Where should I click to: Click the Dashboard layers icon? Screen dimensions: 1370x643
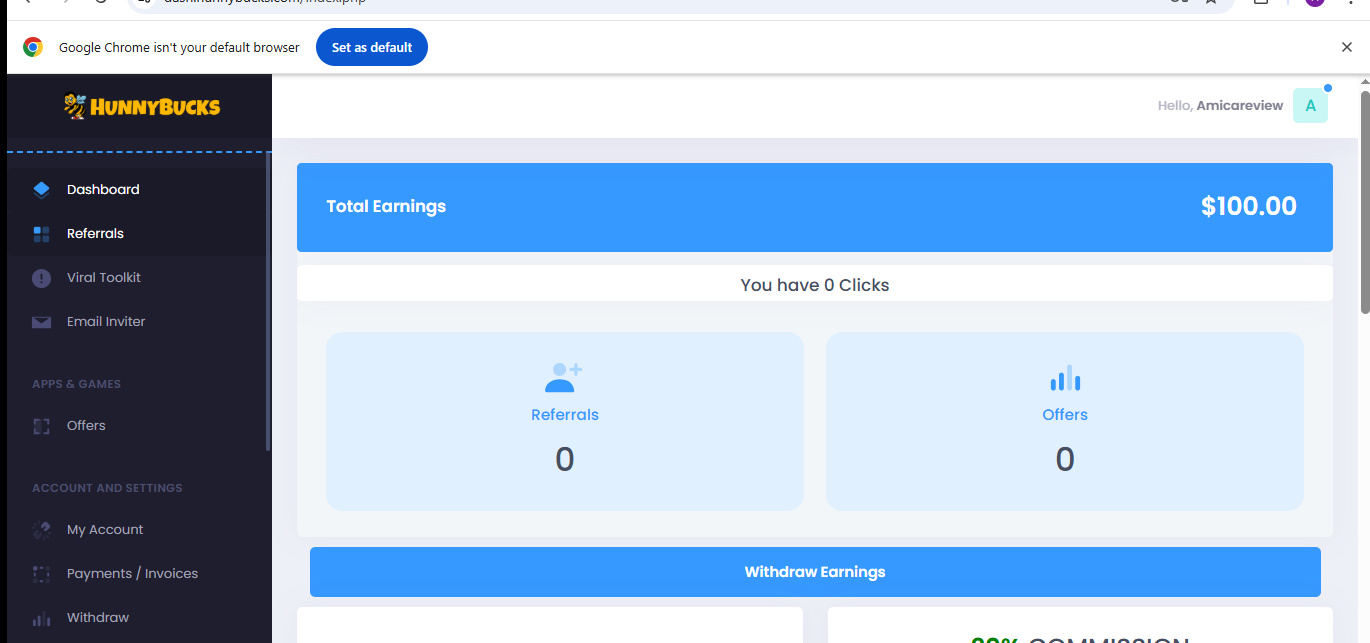click(x=41, y=190)
